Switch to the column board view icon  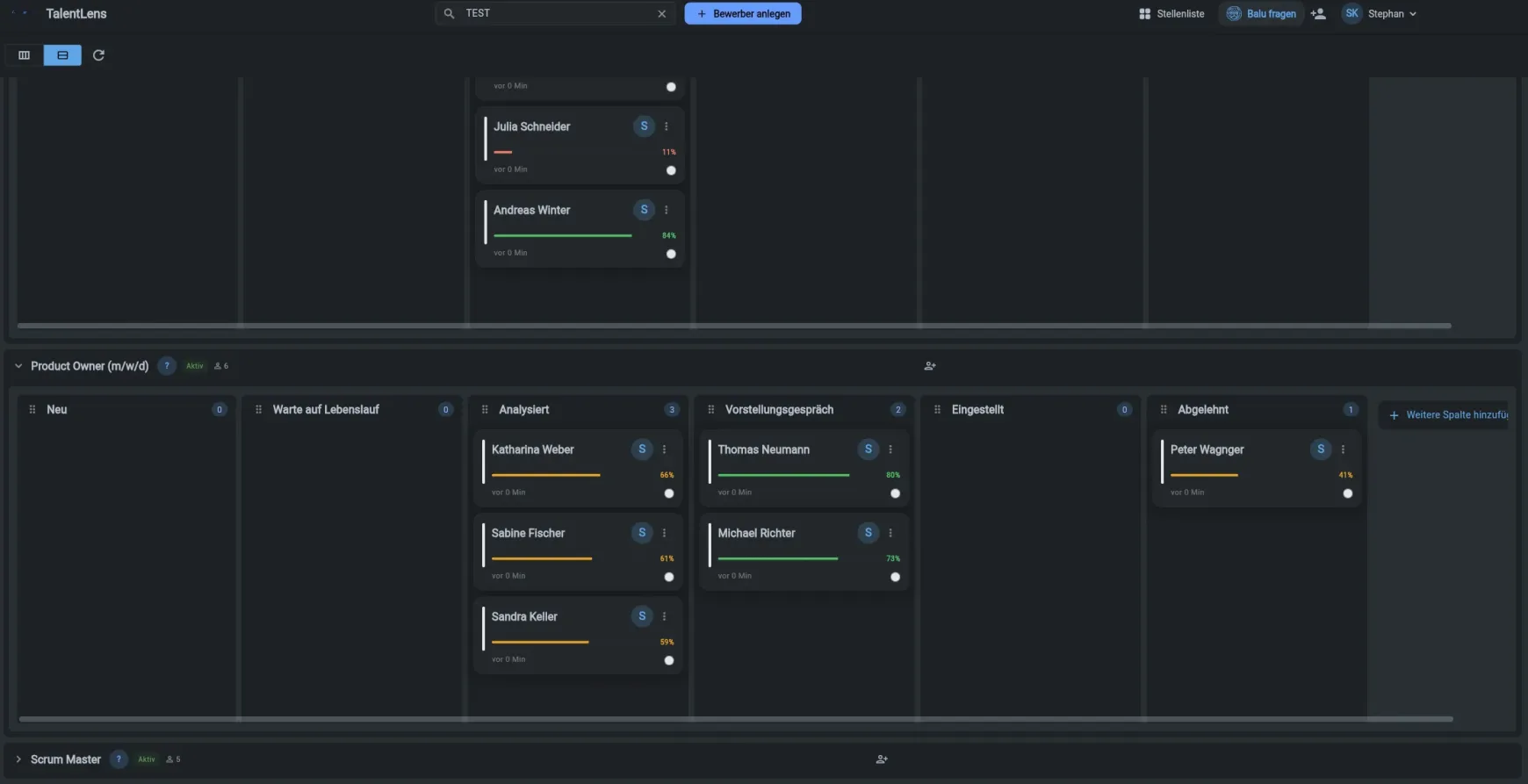(x=25, y=55)
